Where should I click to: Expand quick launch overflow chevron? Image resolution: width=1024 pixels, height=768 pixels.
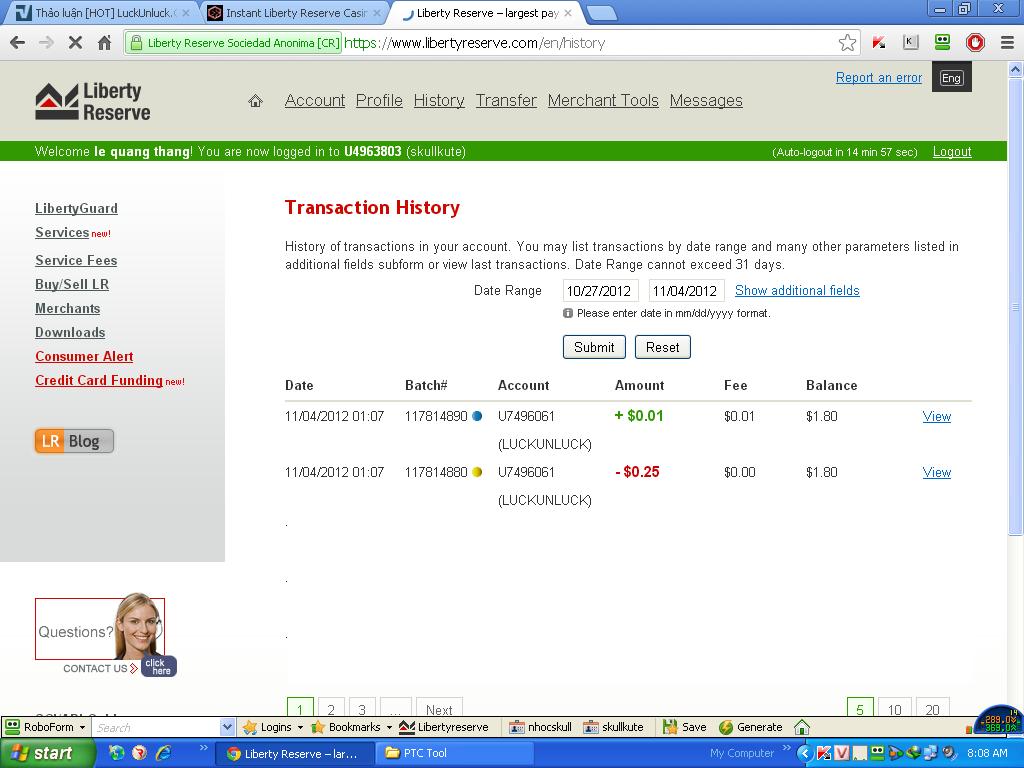coord(203,748)
